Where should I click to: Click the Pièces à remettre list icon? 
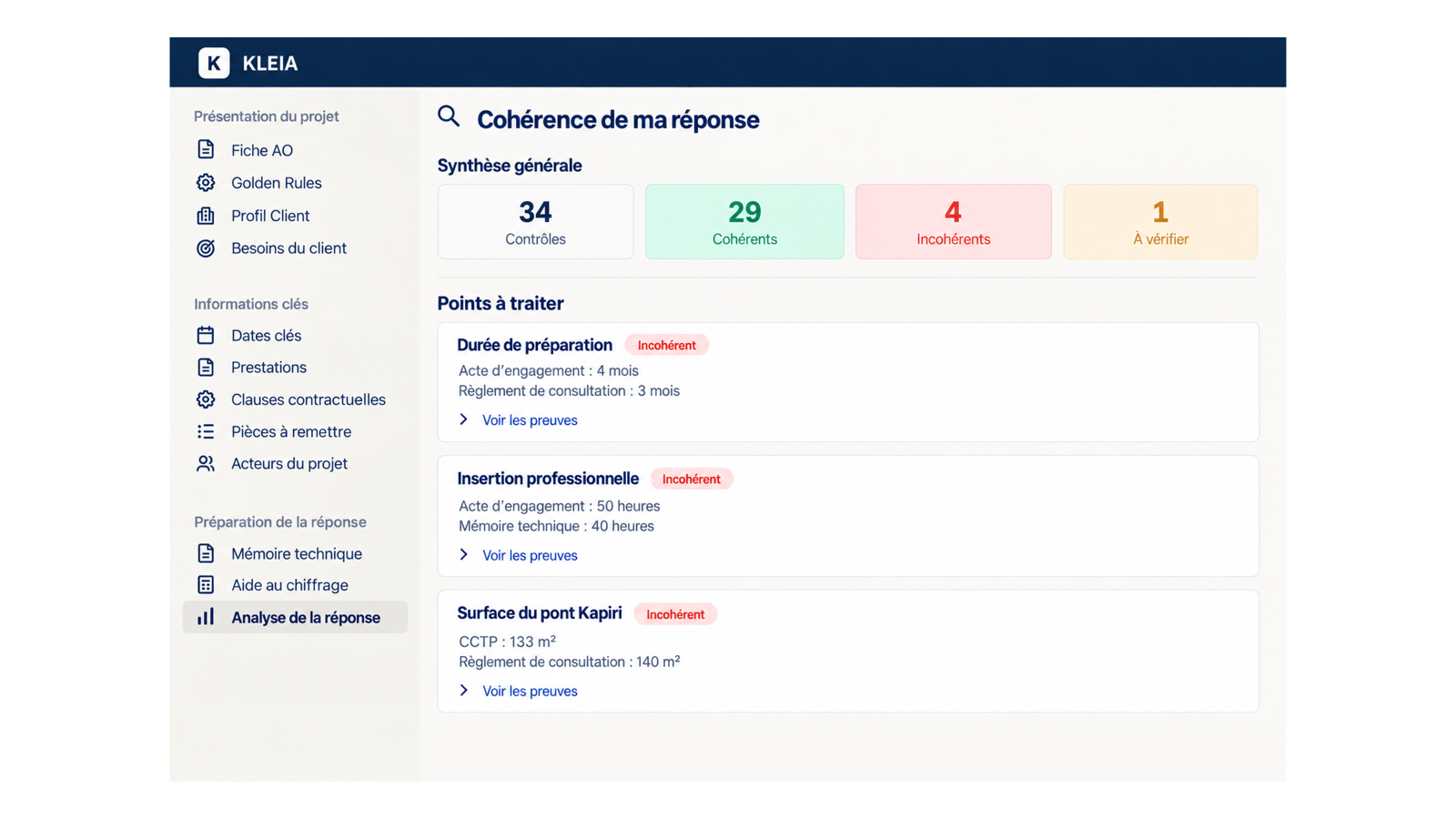coord(206,431)
